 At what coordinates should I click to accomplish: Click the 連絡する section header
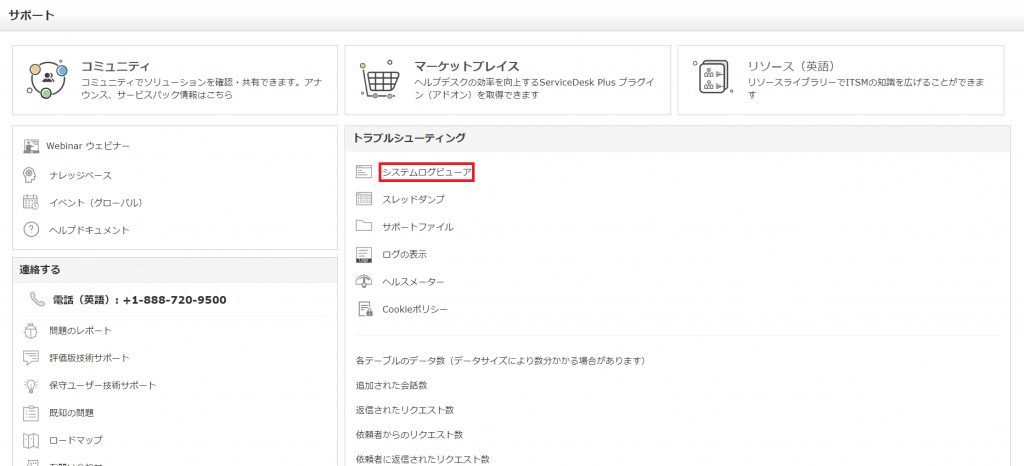point(40,270)
